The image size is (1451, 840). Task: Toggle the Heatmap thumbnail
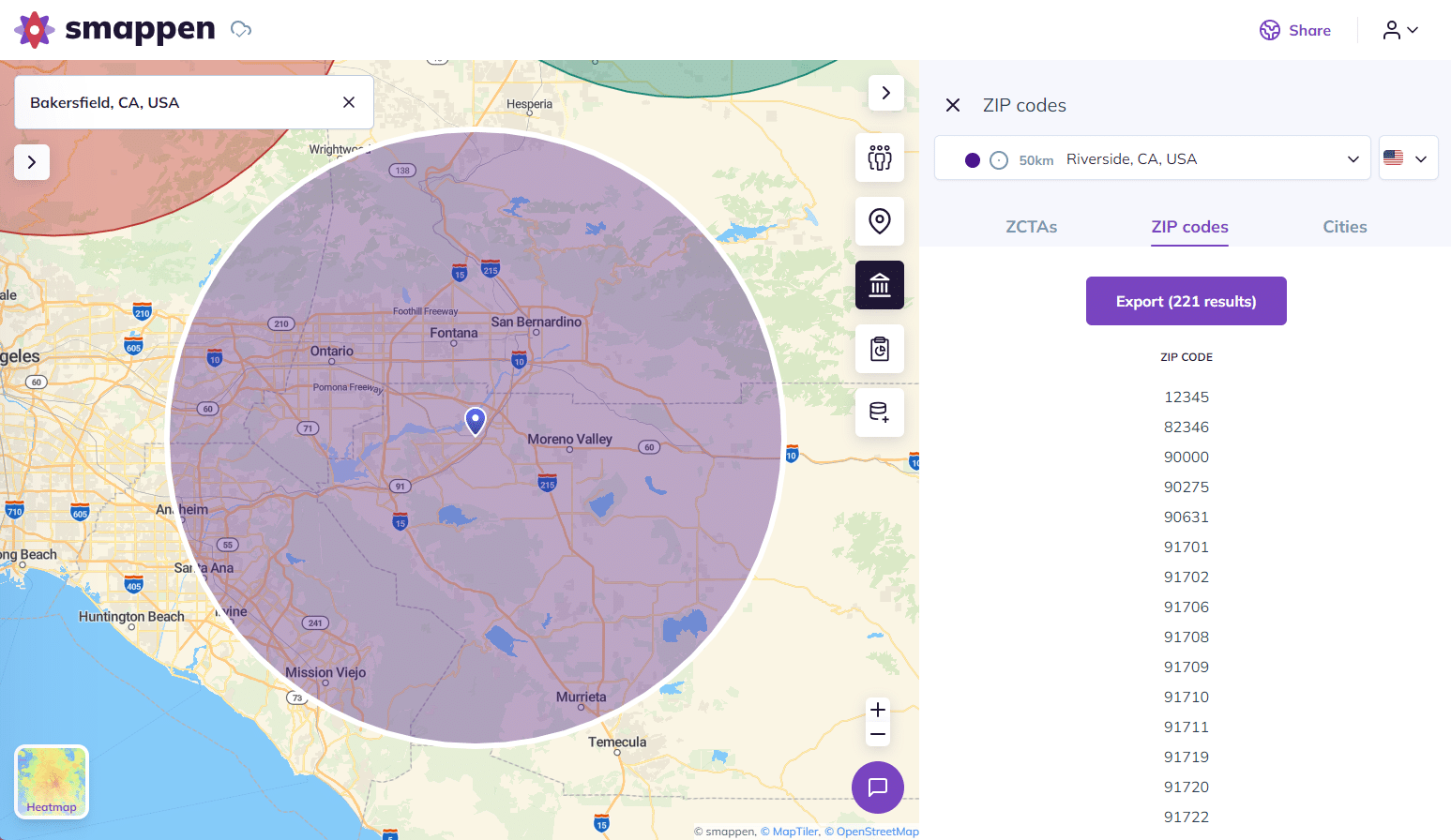tap(52, 782)
